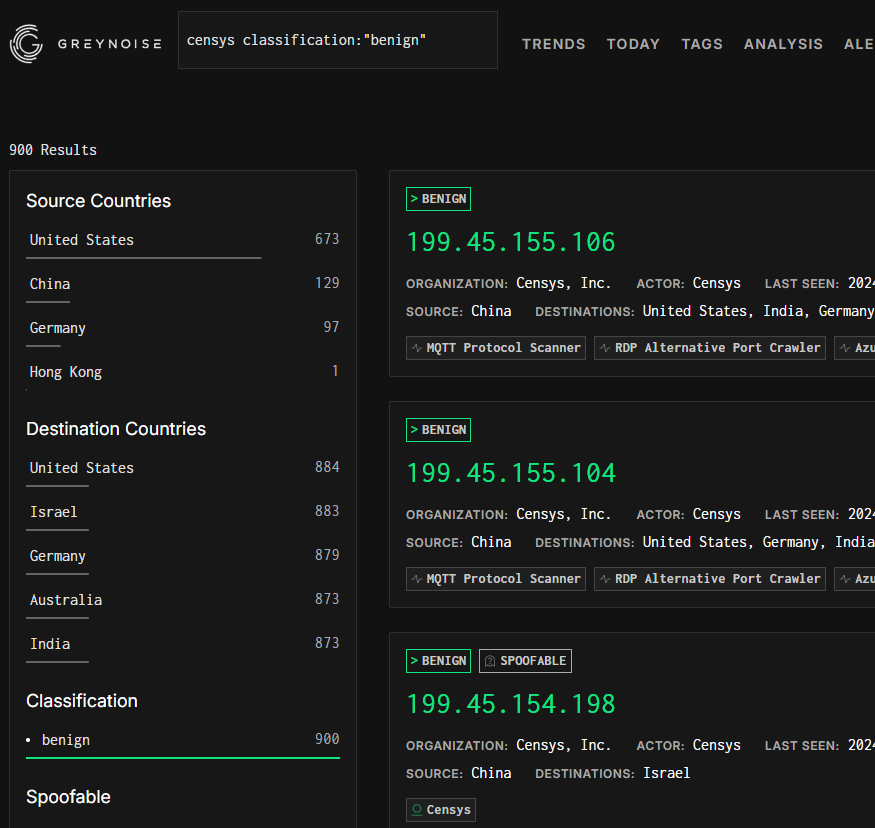Click the 'Source Countries' heading
This screenshot has height=828, width=875.
tap(98, 201)
